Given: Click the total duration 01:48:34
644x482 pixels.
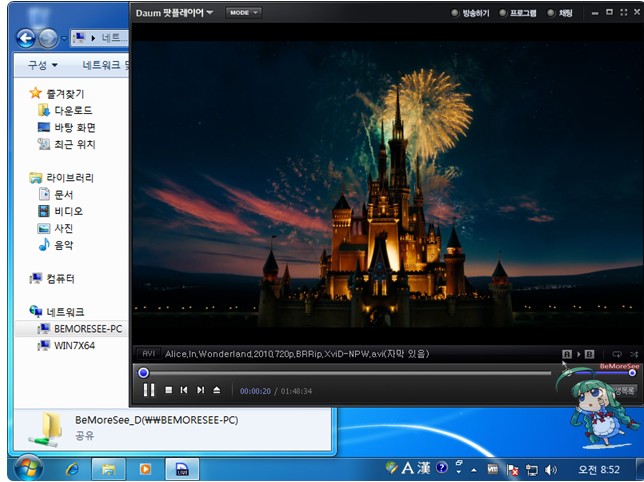Looking at the screenshot, I should pyautogui.click(x=296, y=391).
